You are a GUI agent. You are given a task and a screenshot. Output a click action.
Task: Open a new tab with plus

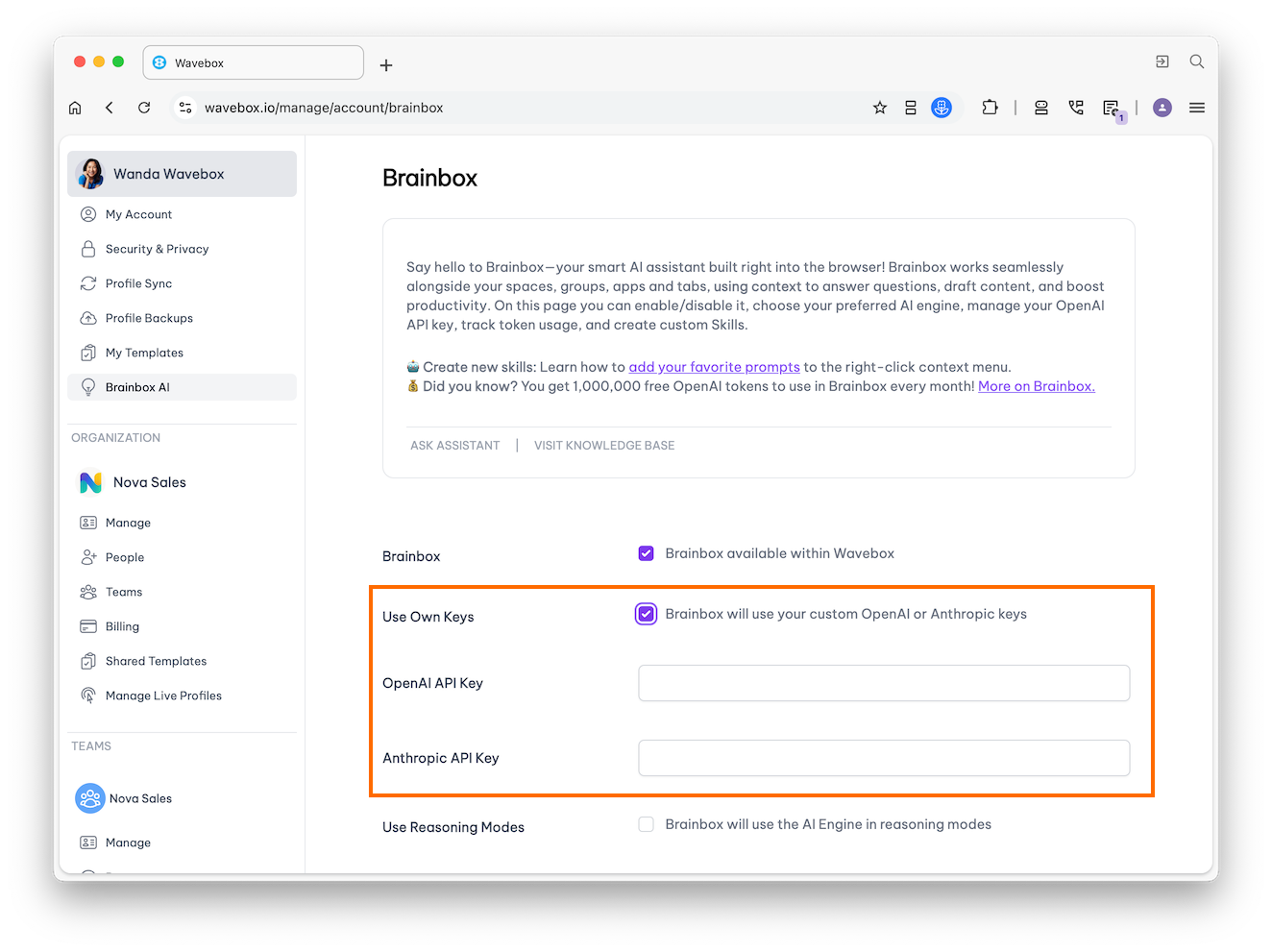[x=386, y=65]
